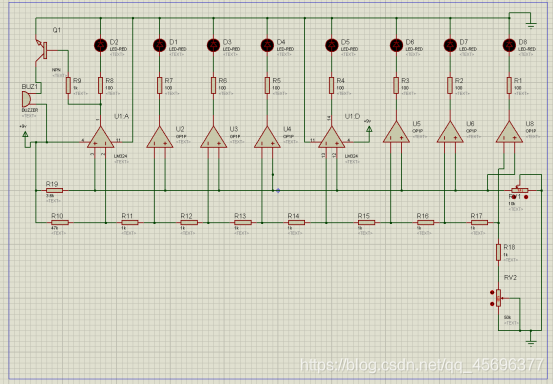
Task: Click the U1:D op-amp triangle
Action: click(x=331, y=138)
